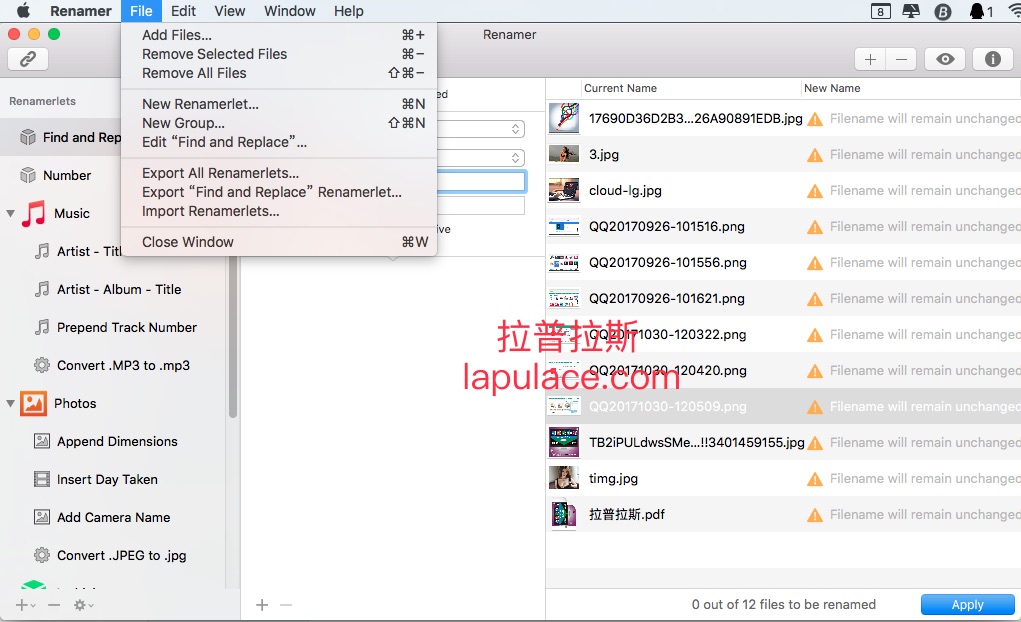Click the plus button below the rule editor
Screen dimensions: 1021x622
262,605
